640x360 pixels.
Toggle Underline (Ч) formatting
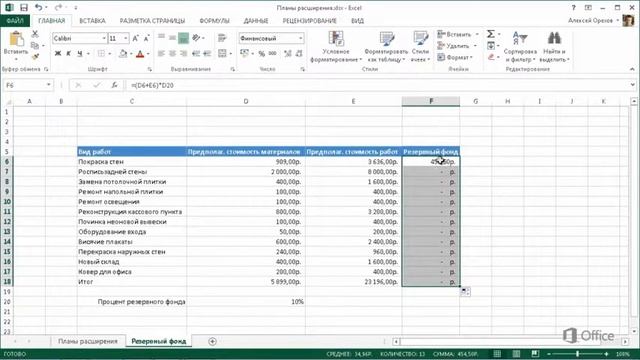point(80,53)
